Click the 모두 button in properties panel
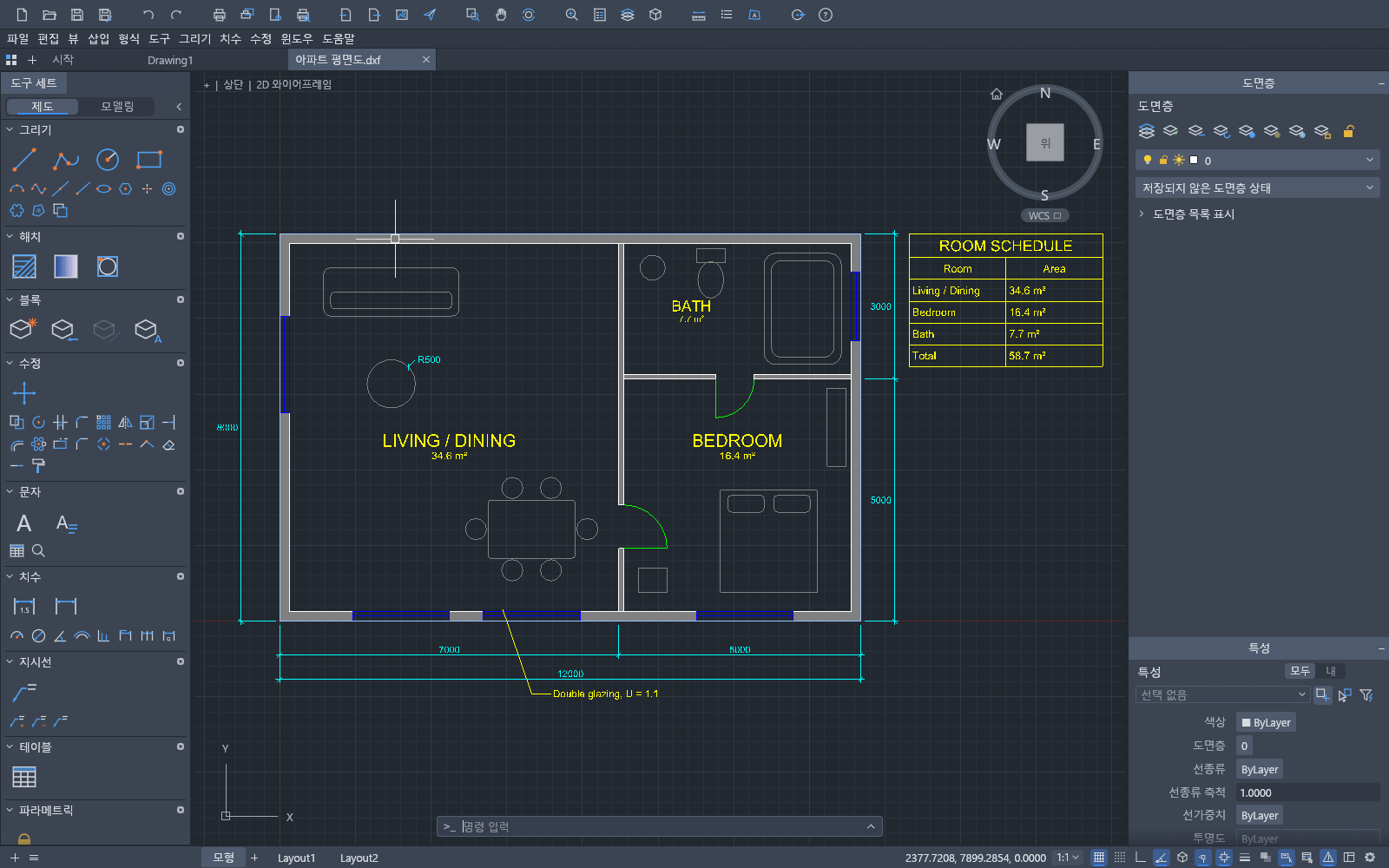1389x868 pixels. [x=1300, y=671]
